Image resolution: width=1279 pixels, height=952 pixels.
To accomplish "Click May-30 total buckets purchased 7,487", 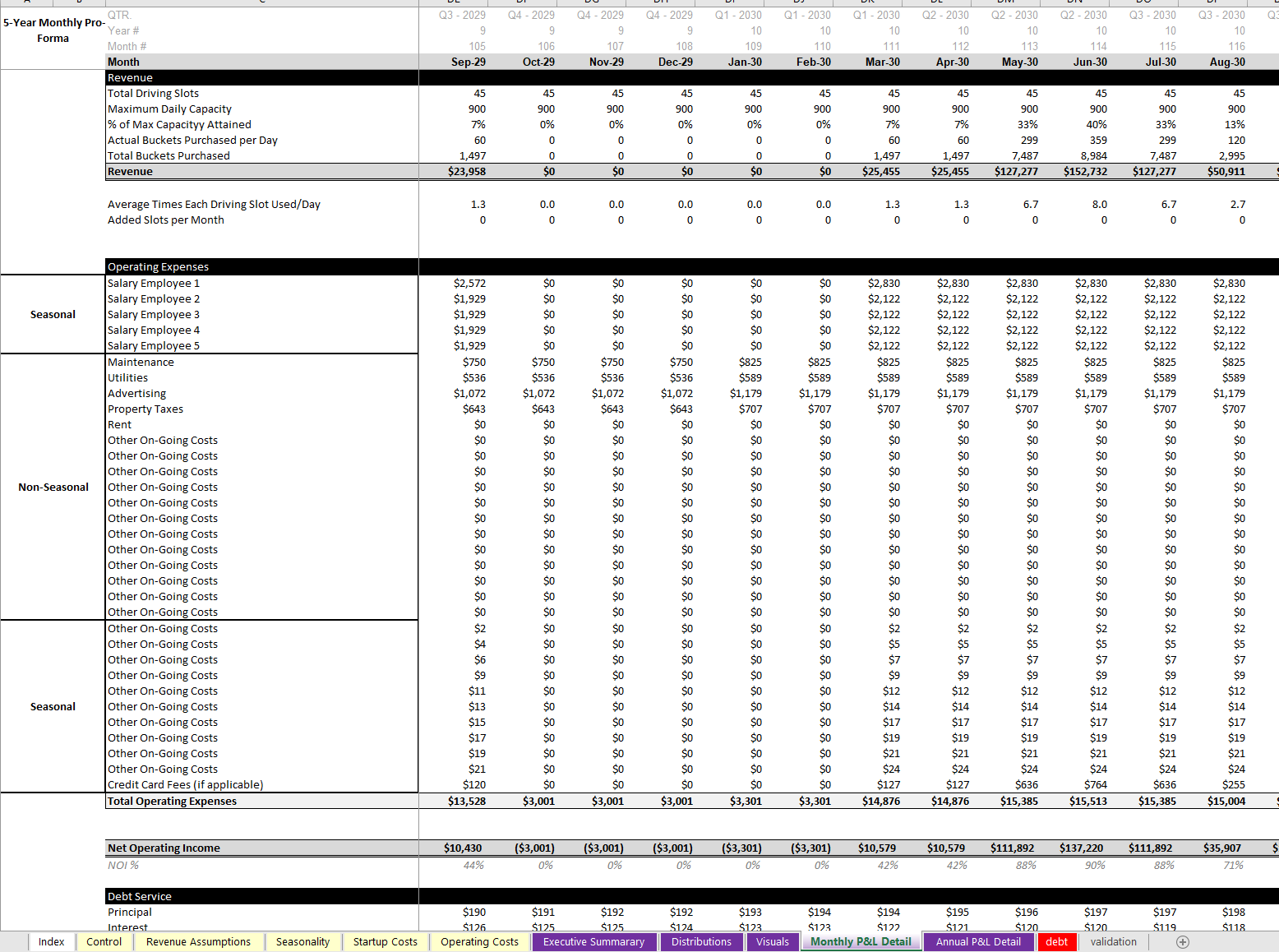I will 1024,155.
